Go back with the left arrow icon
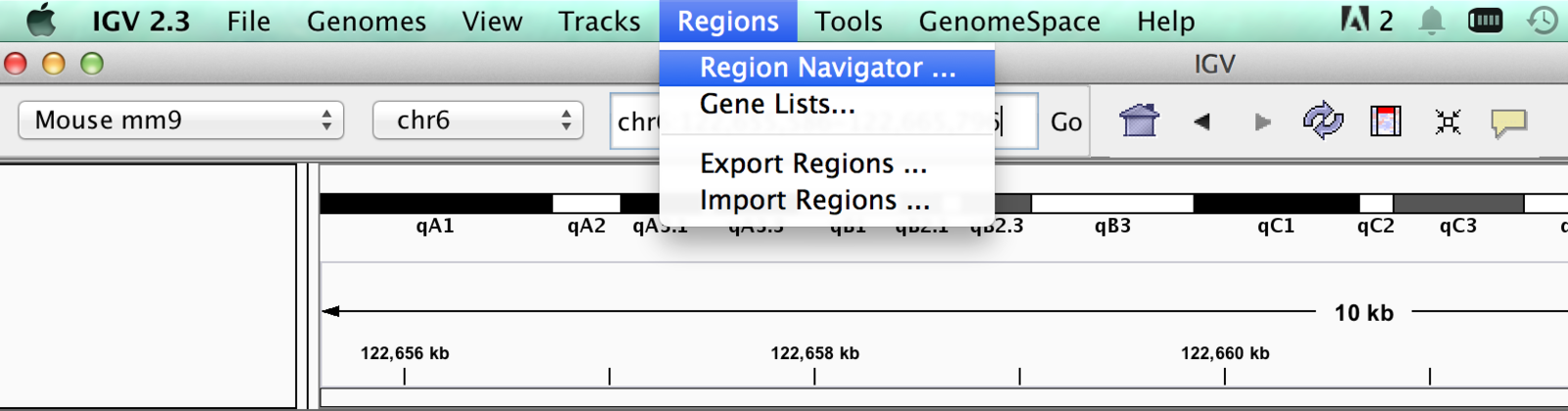The height and width of the screenshot is (411, 1568). pos(1201,122)
